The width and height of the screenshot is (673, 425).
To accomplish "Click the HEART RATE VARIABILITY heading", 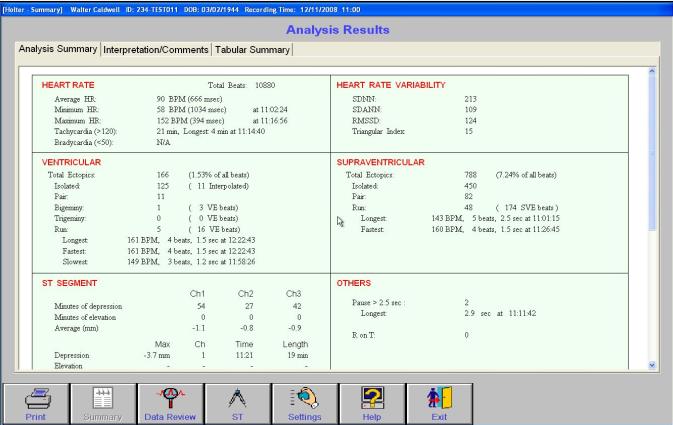I will 391,85.
